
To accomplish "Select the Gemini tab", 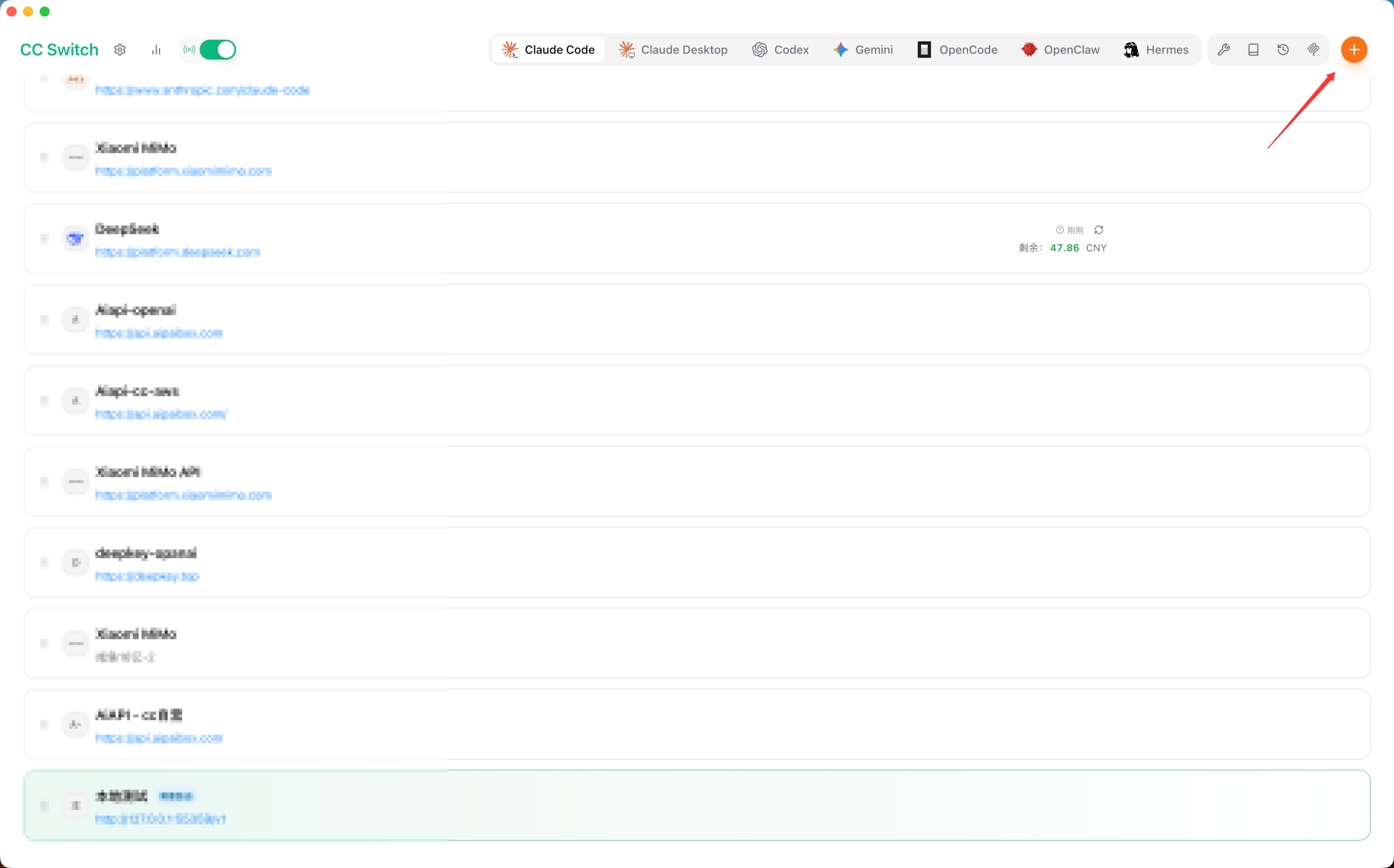I will [x=863, y=50].
